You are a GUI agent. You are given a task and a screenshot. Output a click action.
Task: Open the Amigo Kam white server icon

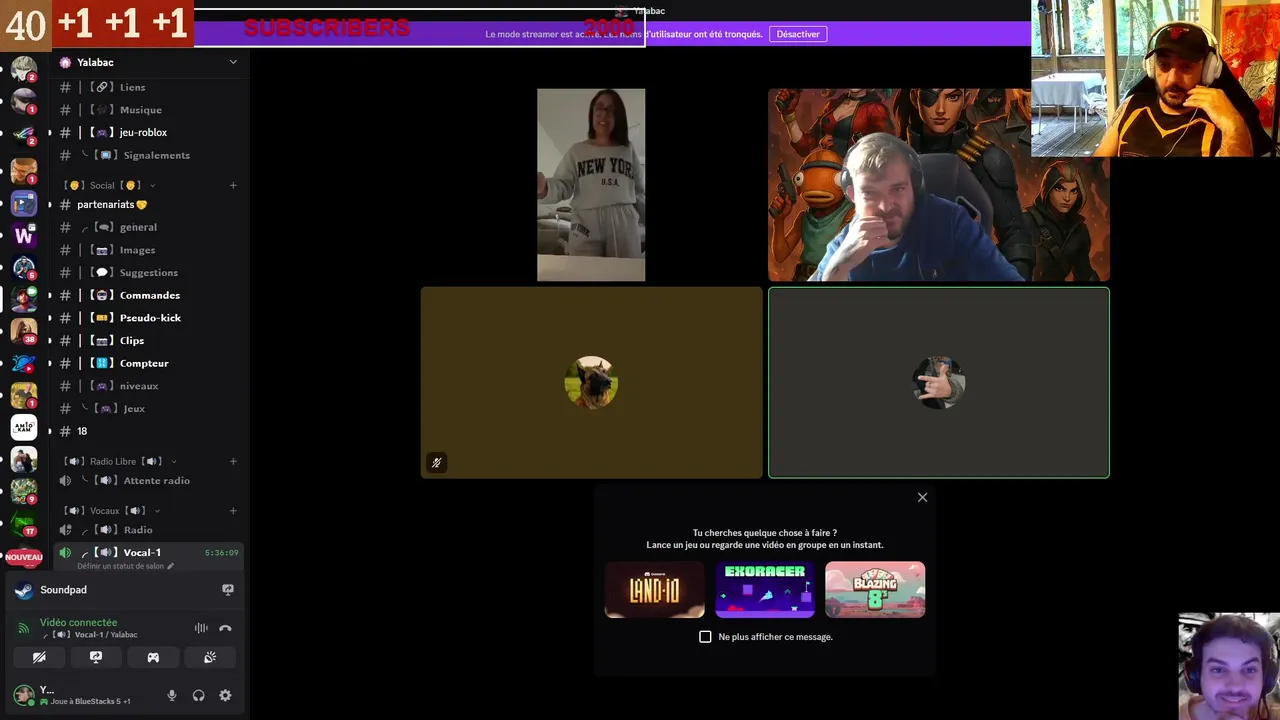click(x=24, y=427)
